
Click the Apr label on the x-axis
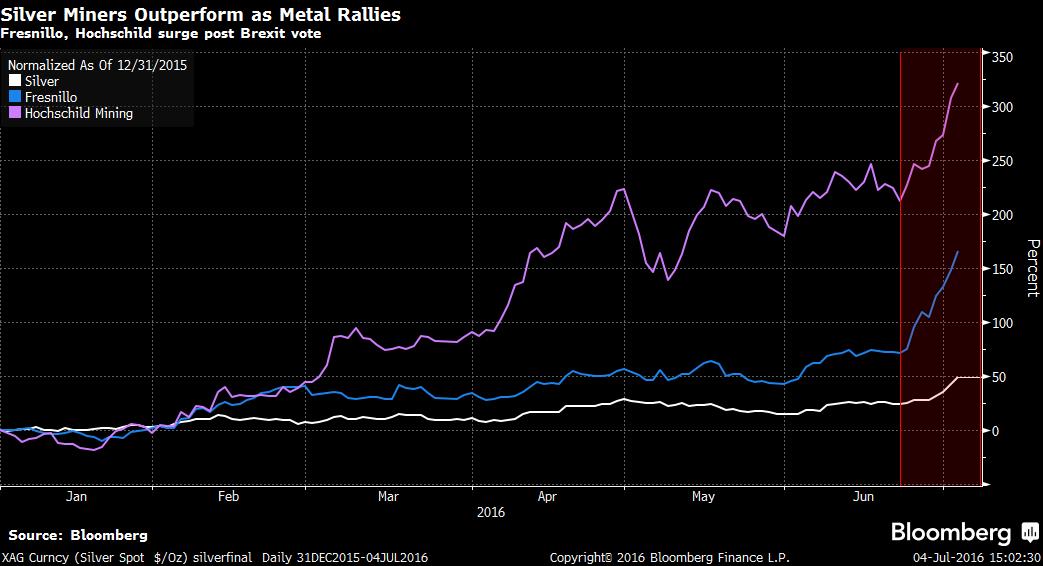[546, 496]
